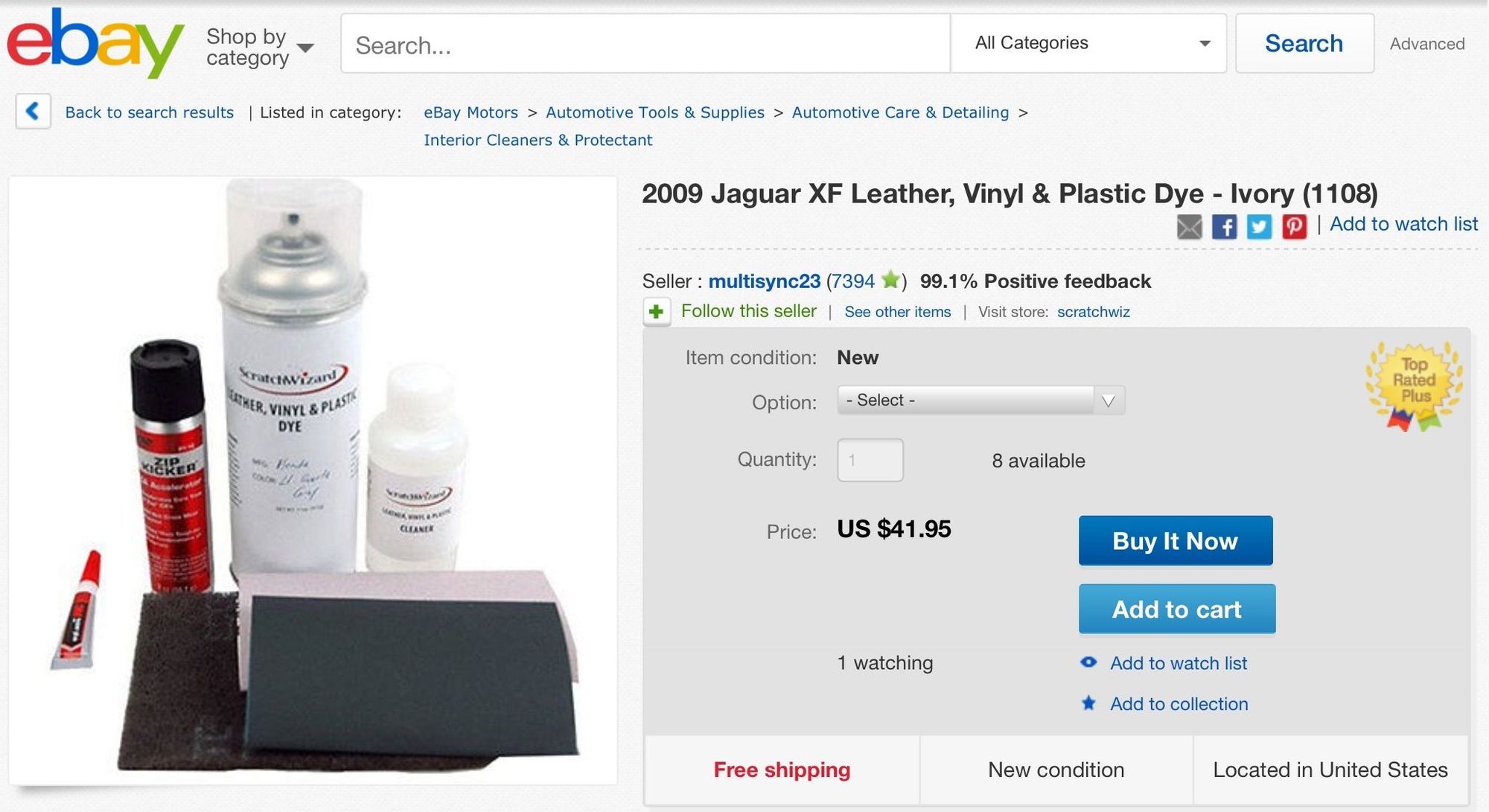Share listing via email icon
1489x812 pixels.
coord(1189,226)
